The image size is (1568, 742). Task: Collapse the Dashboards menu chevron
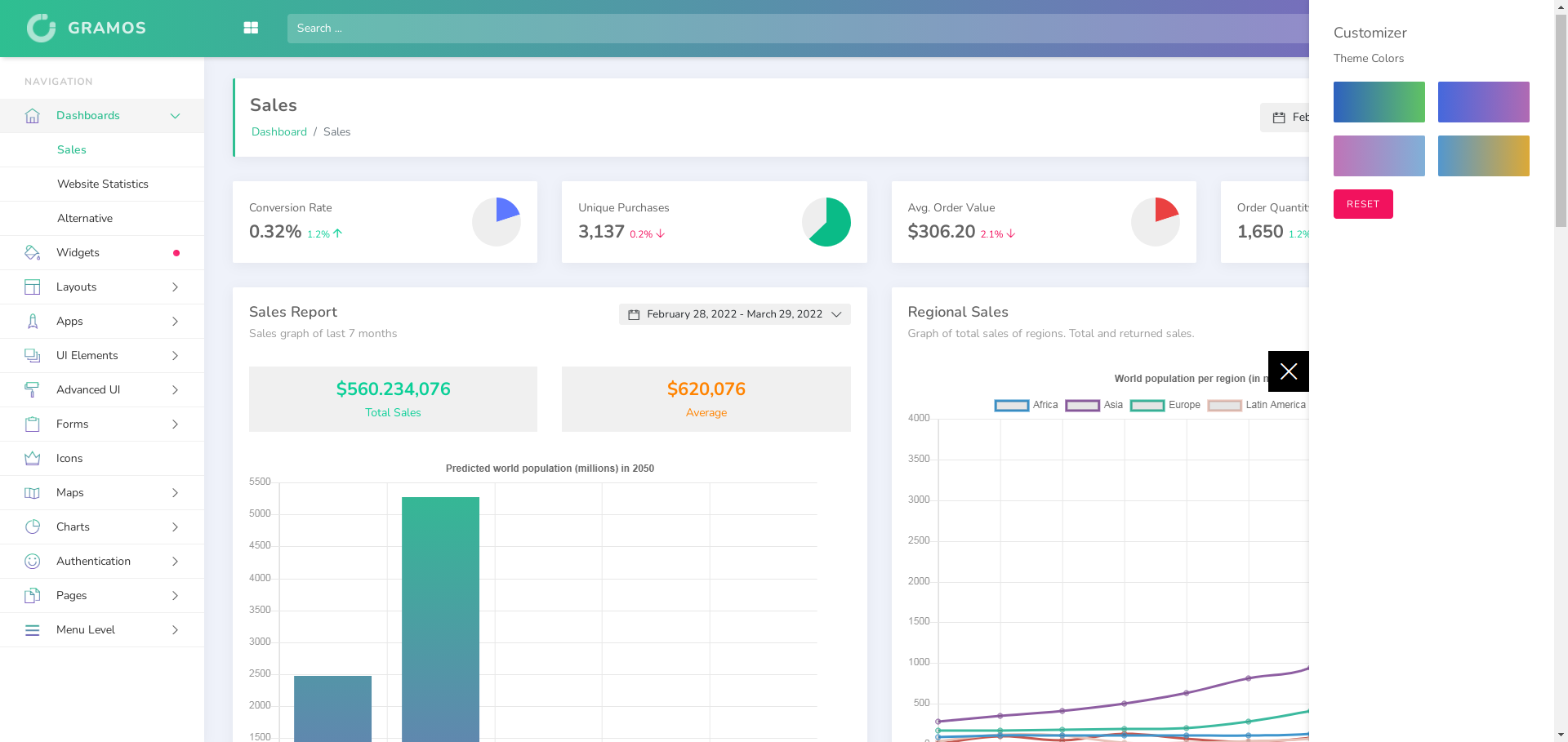click(x=175, y=116)
